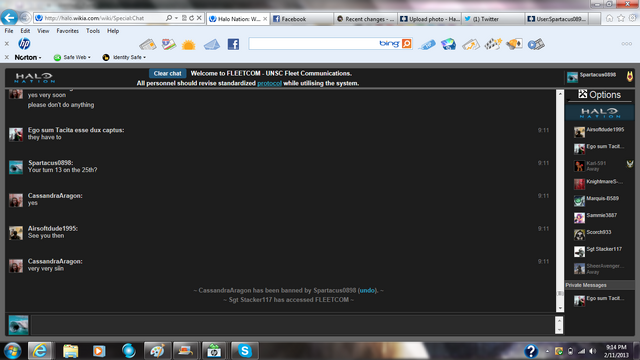Viewport: 640px width, 360px height.
Task: Open Skype from the taskbar
Action: coord(244,351)
